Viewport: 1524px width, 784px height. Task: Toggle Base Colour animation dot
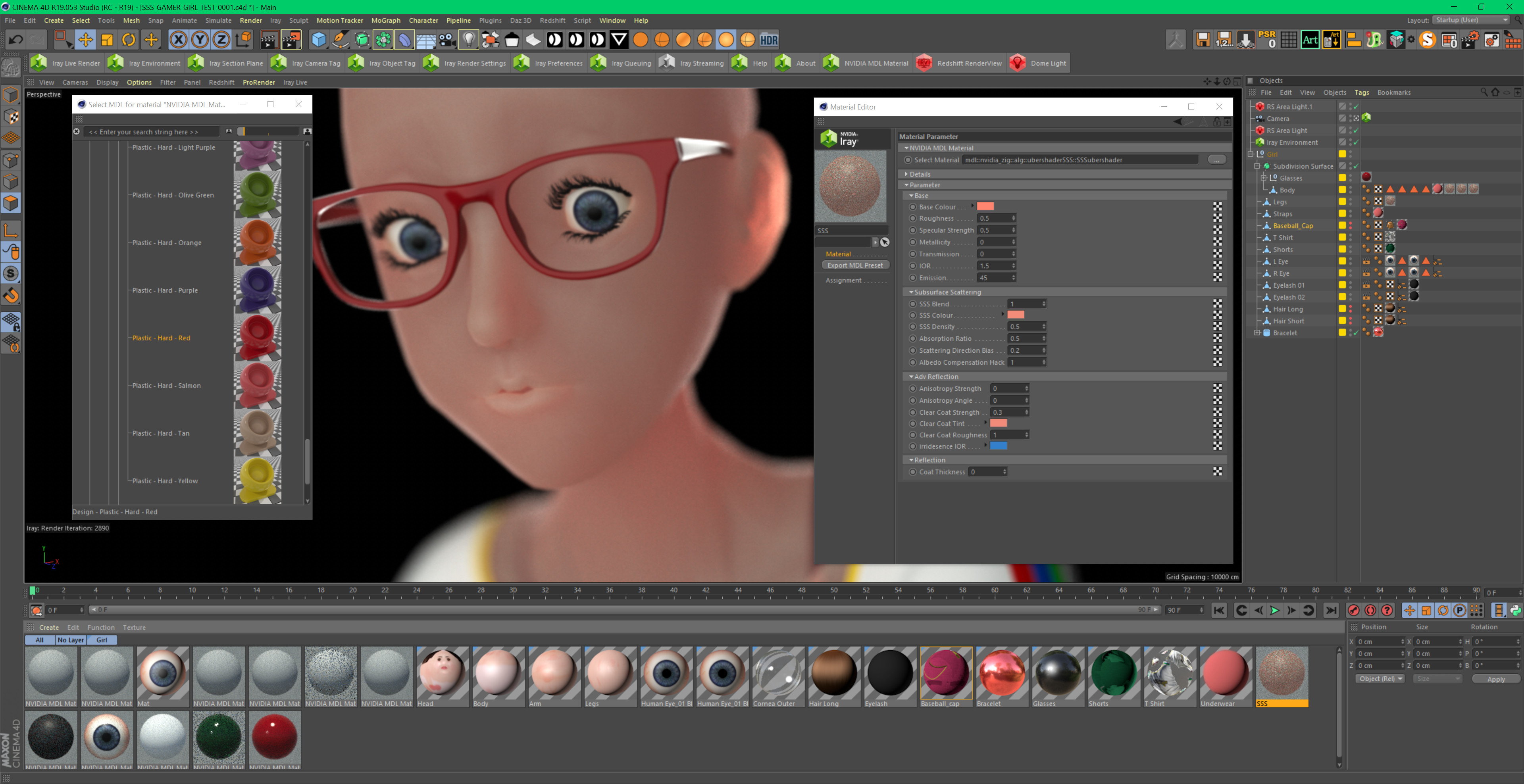point(913,207)
